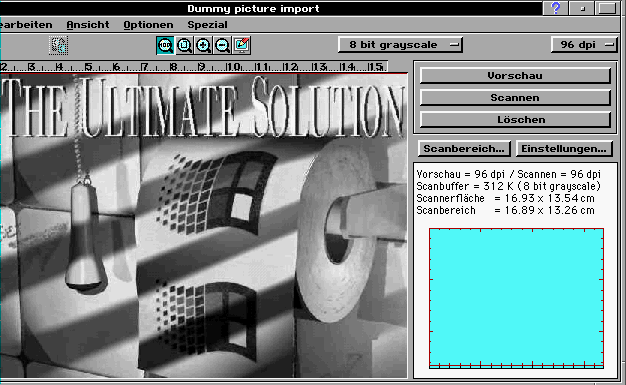Viewport: 626px width, 385px height.
Task: Click the Scanbuffer = 312 K text line
Action: pos(508,187)
